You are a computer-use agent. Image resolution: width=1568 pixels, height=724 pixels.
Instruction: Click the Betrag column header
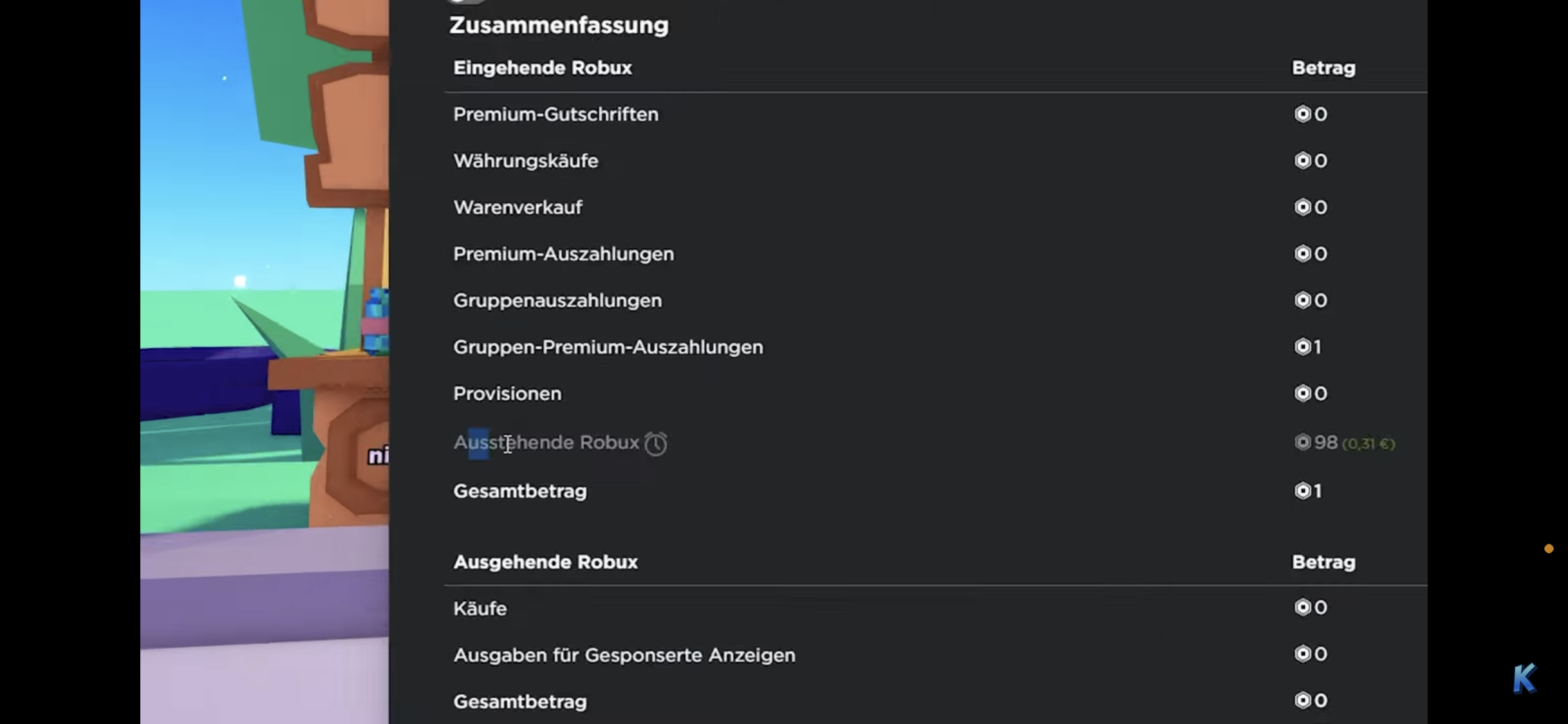point(1323,67)
